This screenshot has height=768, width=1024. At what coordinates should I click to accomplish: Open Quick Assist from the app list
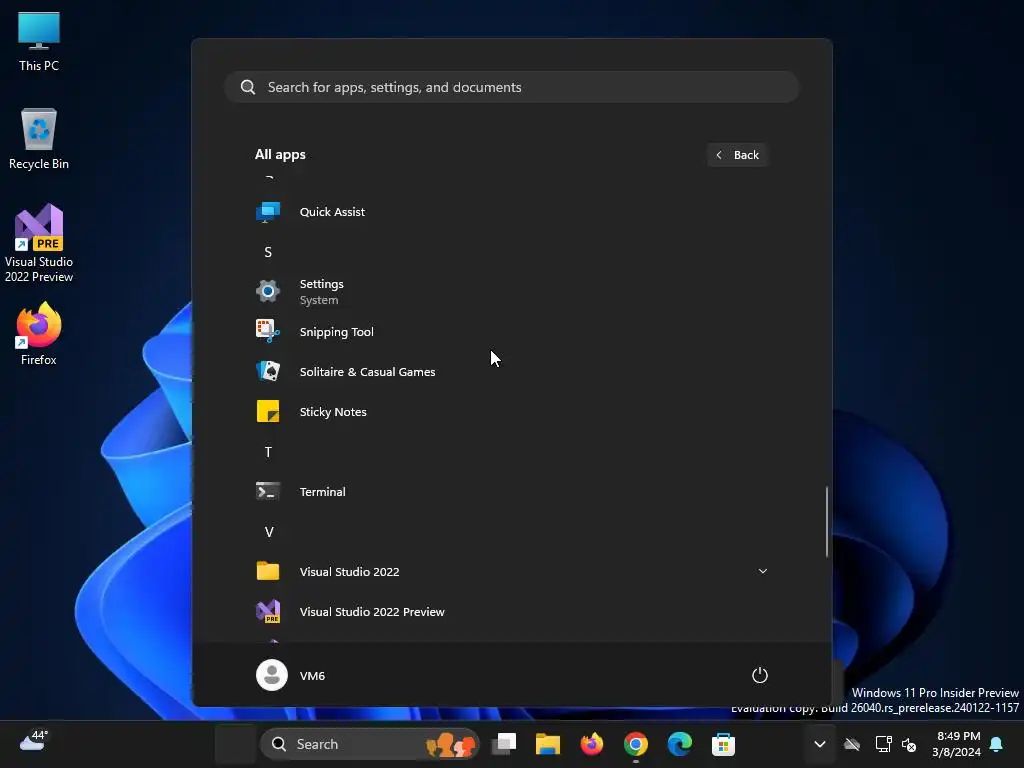point(511,212)
